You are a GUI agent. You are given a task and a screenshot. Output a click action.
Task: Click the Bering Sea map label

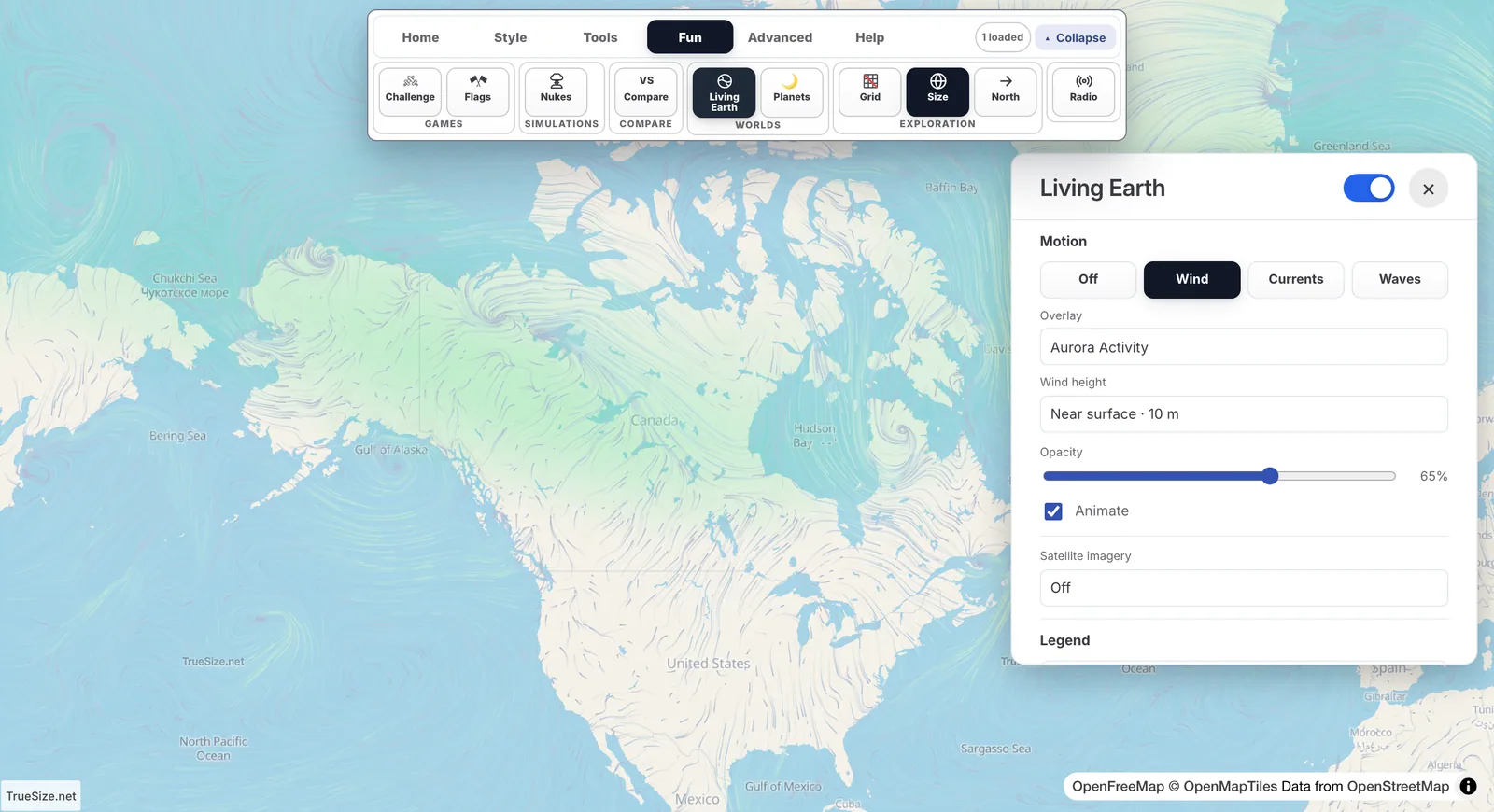(177, 436)
